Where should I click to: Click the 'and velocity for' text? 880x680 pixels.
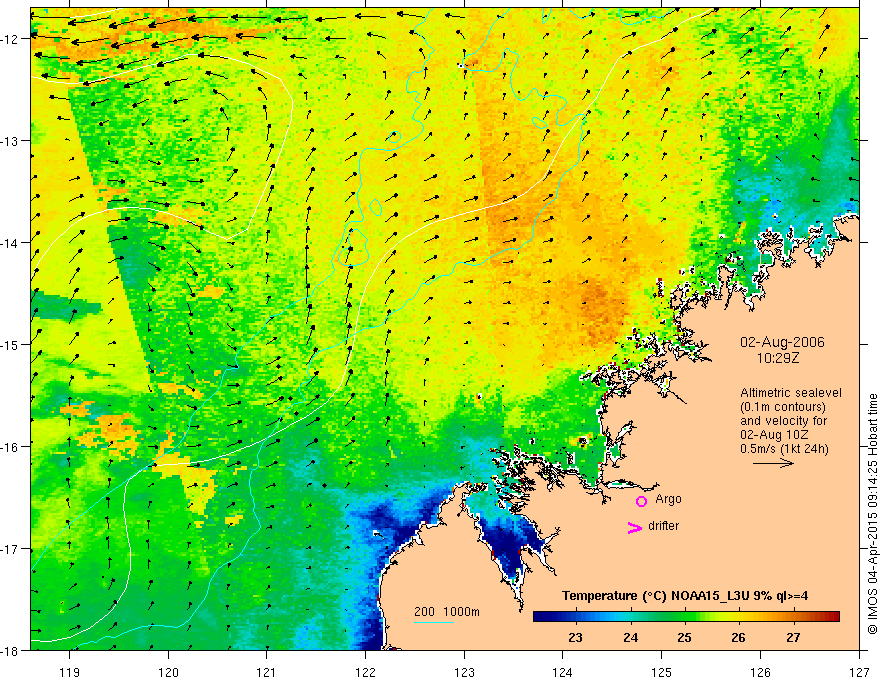tap(783, 421)
